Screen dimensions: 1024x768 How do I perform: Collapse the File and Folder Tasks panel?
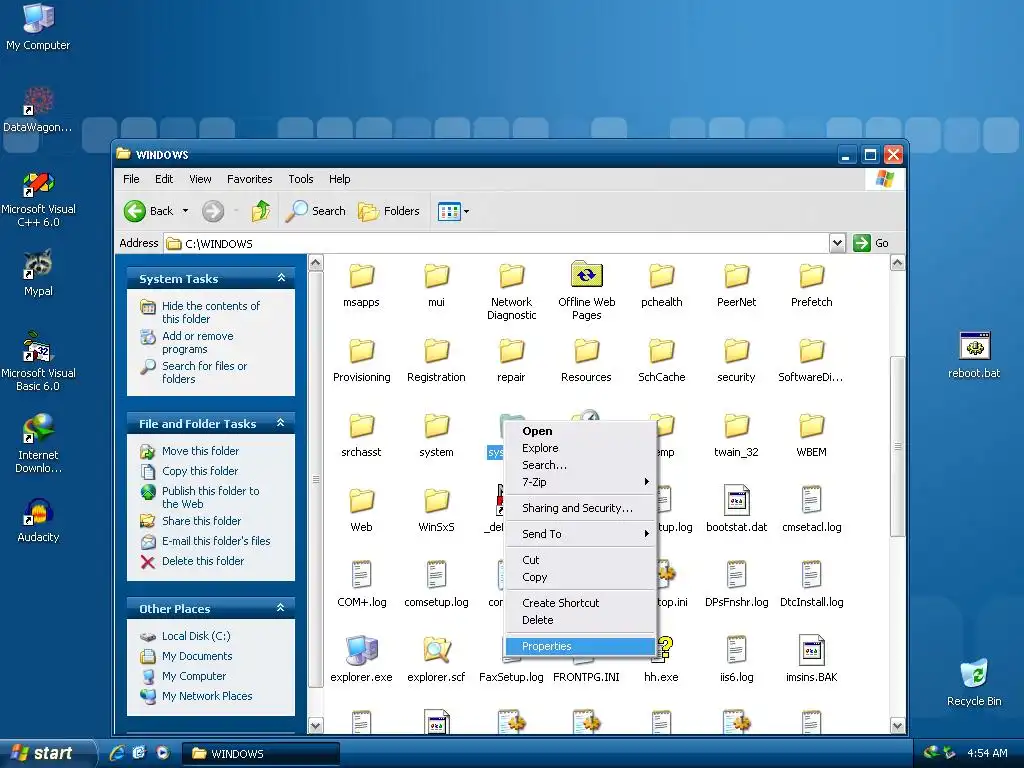[x=281, y=423]
